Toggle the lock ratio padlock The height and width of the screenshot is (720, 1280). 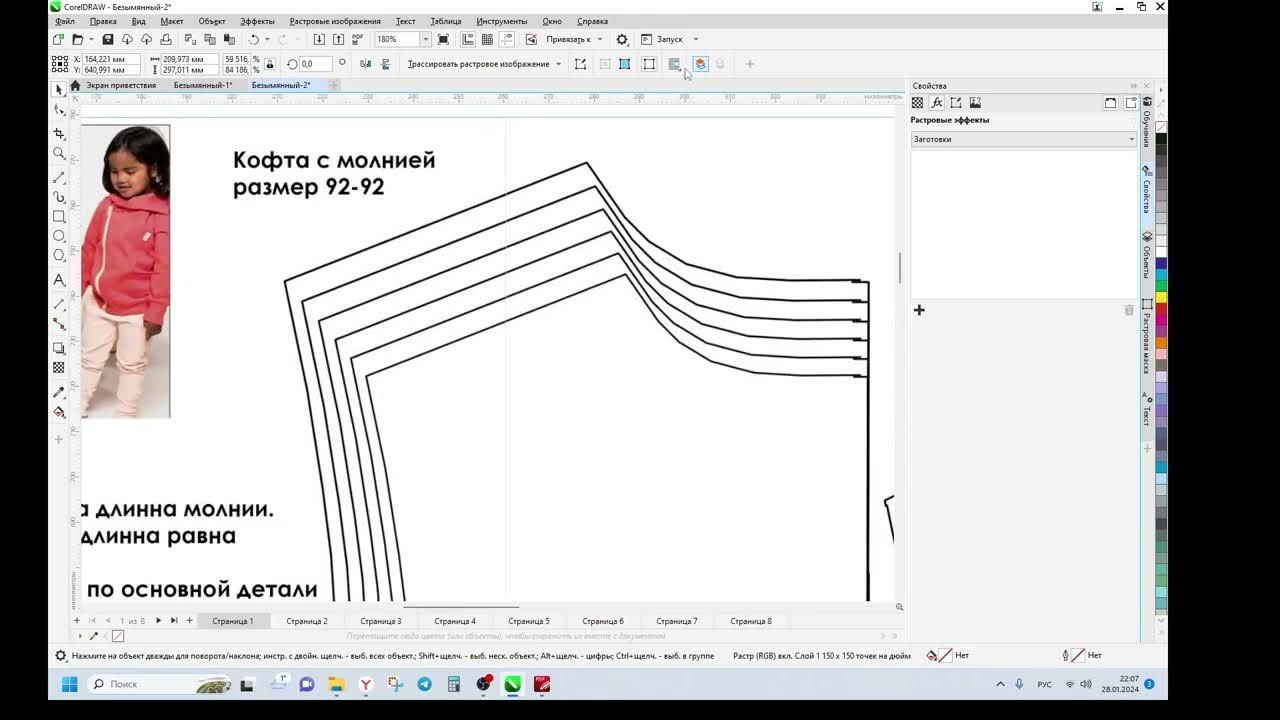[x=270, y=64]
